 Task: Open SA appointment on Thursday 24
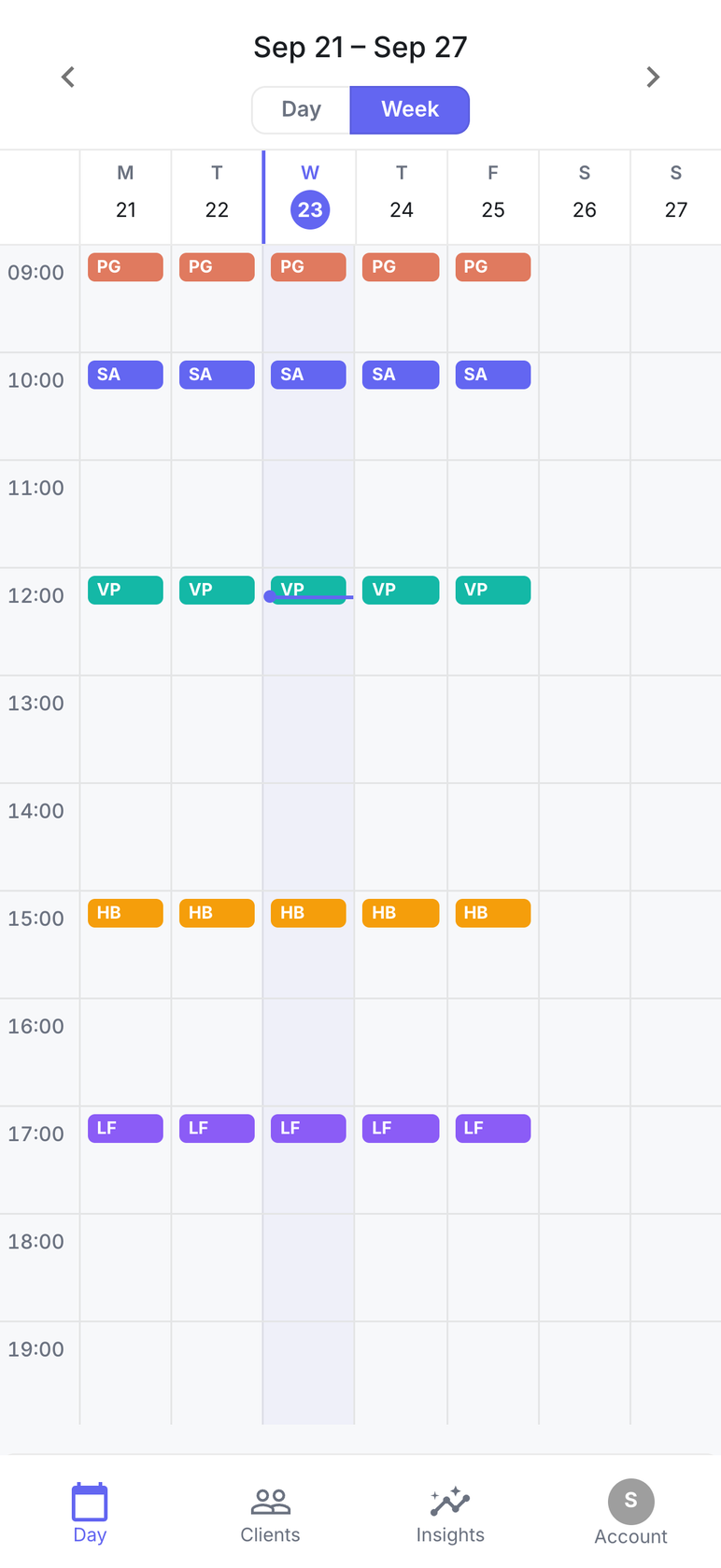click(x=401, y=375)
